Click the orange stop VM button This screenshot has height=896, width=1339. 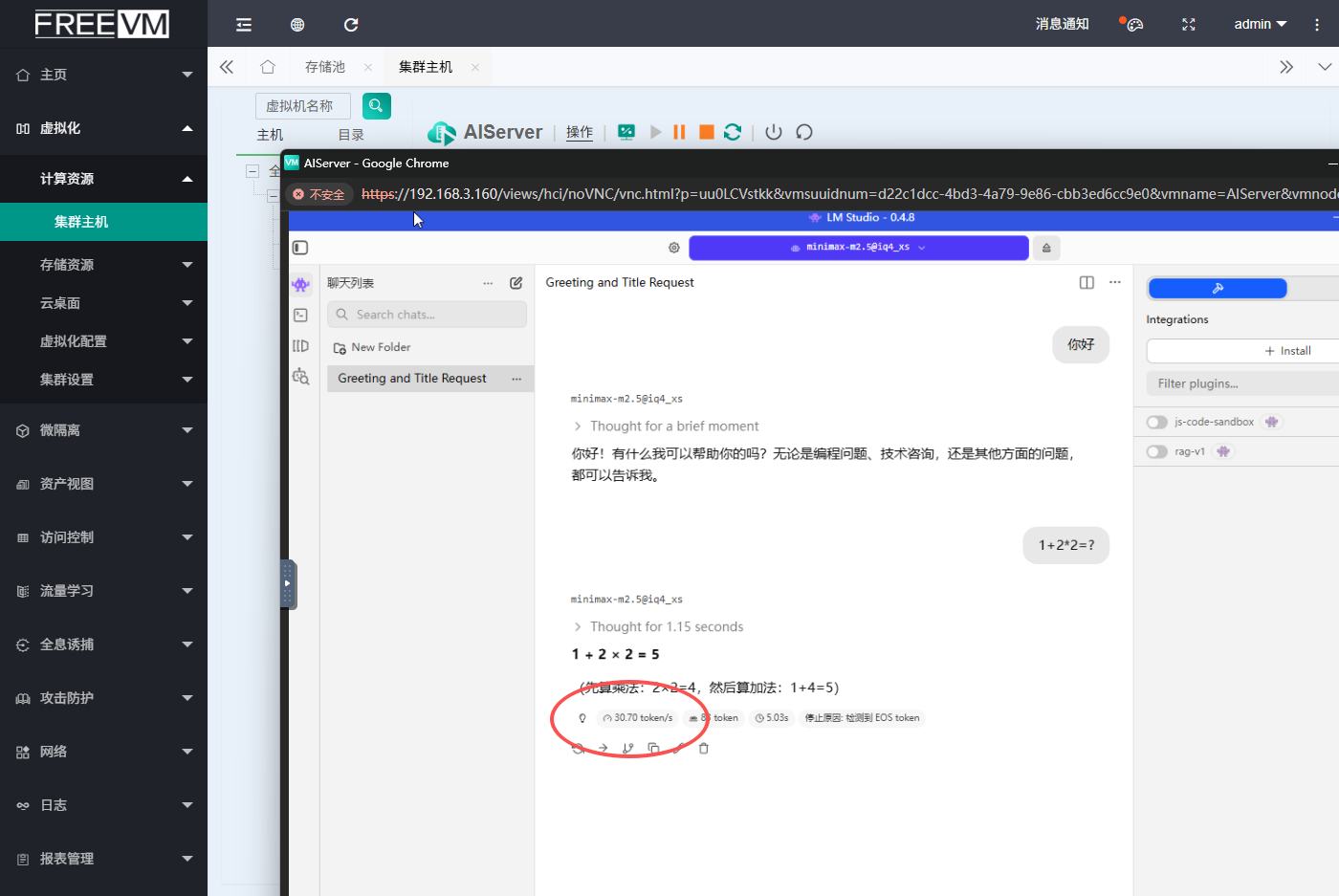click(x=706, y=132)
